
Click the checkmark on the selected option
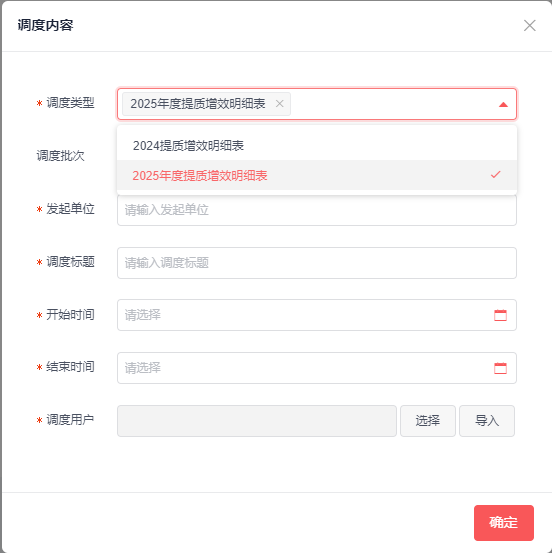pyautogui.click(x=496, y=174)
